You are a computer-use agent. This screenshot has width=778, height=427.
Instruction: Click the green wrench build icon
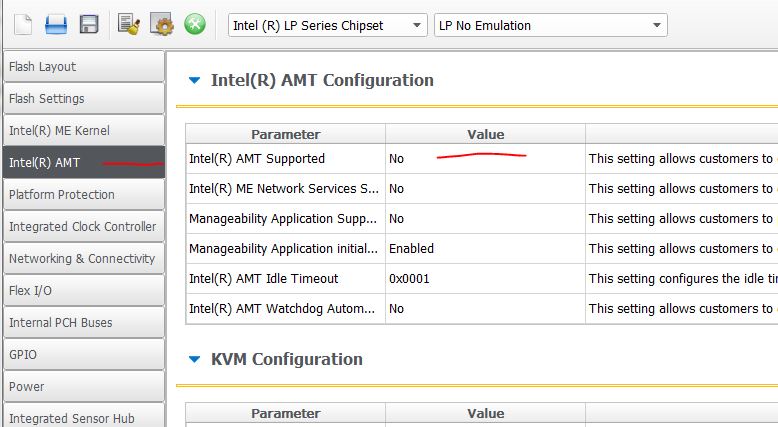coord(195,25)
